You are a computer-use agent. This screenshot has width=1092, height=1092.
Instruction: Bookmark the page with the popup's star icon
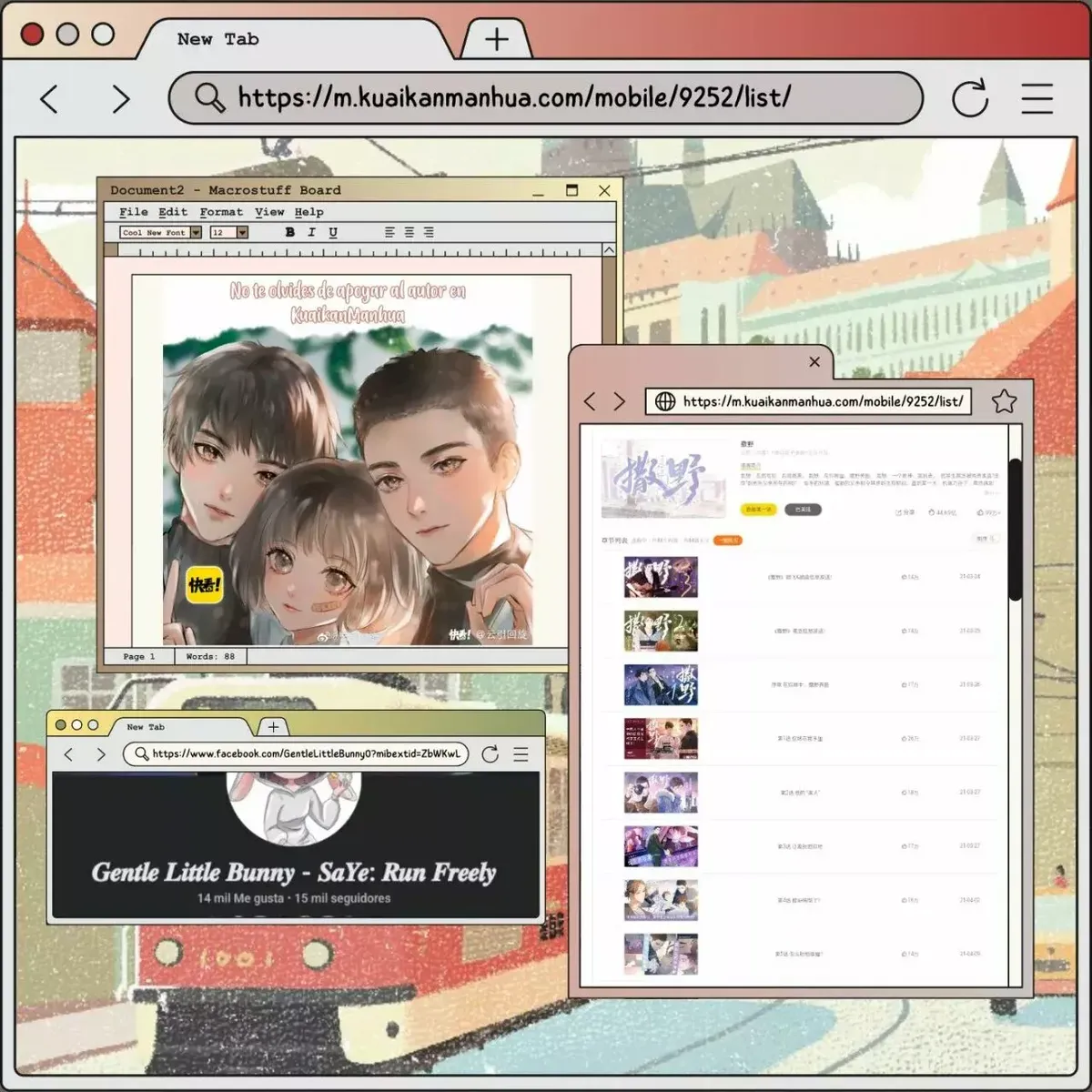point(1004,401)
